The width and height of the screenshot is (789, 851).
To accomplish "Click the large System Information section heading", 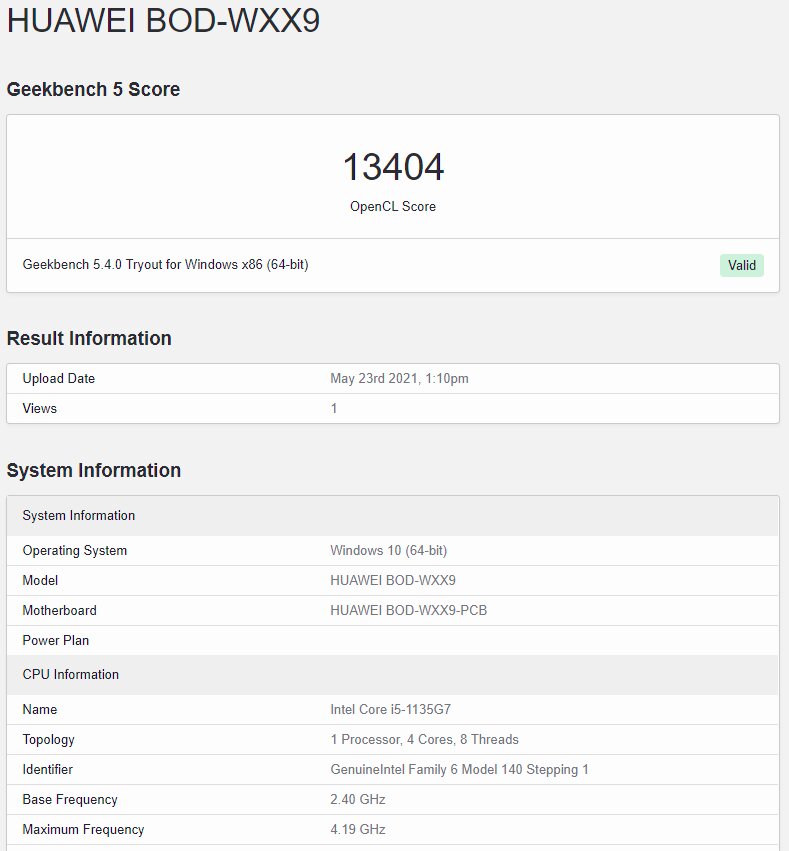I will coord(94,470).
